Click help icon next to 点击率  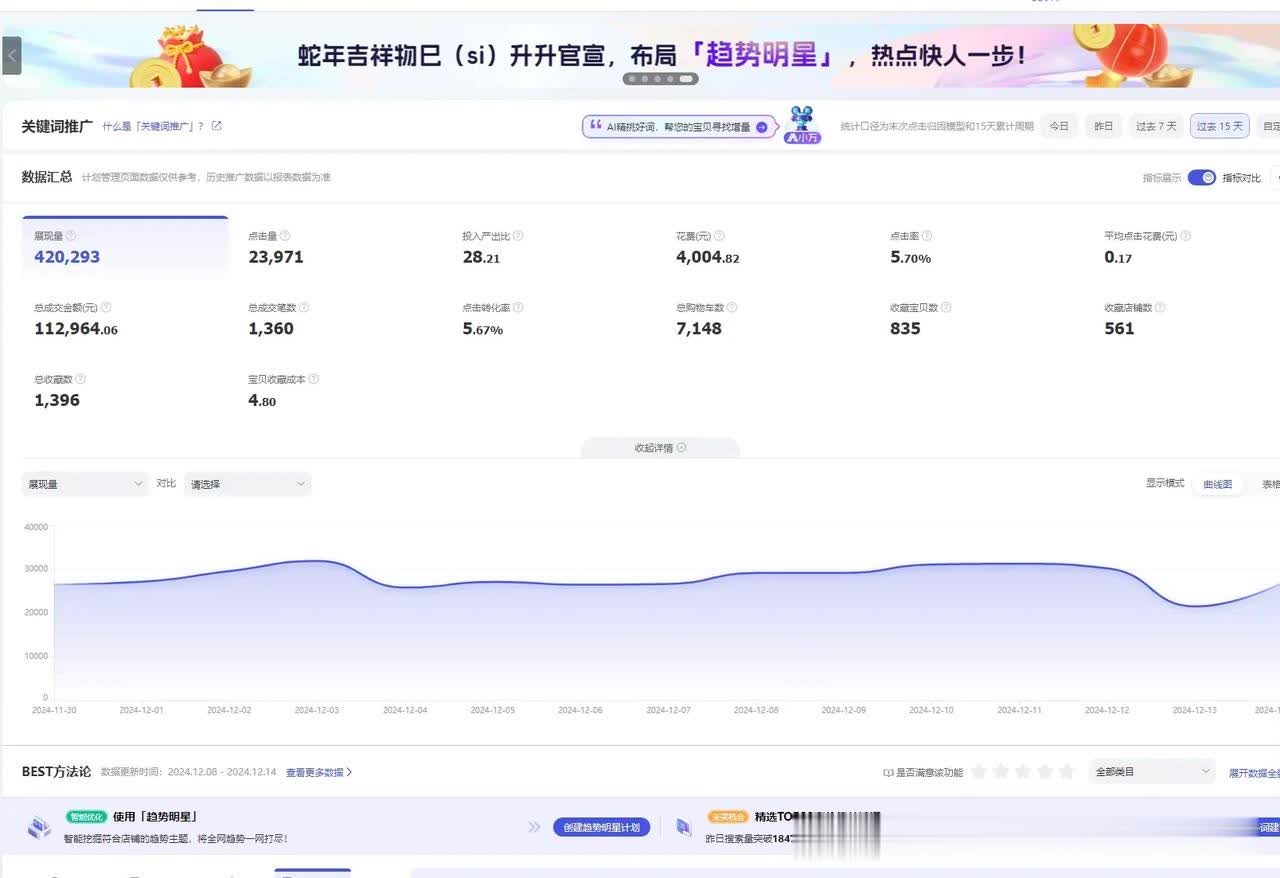927,236
